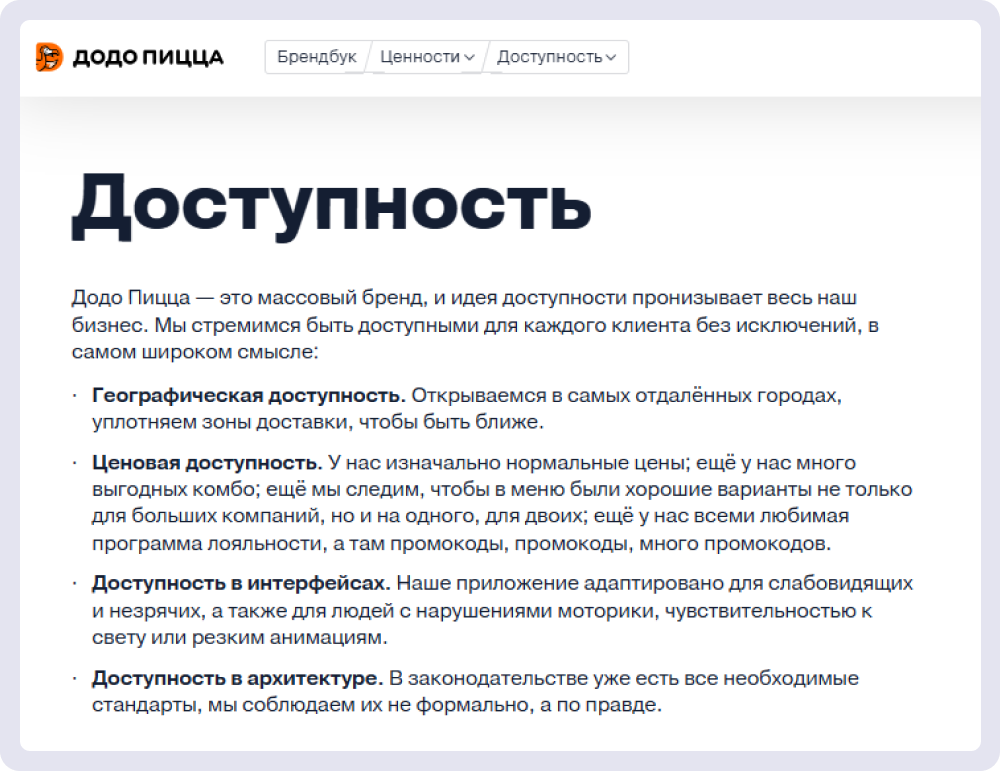Expand the chevron next to Ценности
Screen dimensions: 1000x771
[469, 58]
